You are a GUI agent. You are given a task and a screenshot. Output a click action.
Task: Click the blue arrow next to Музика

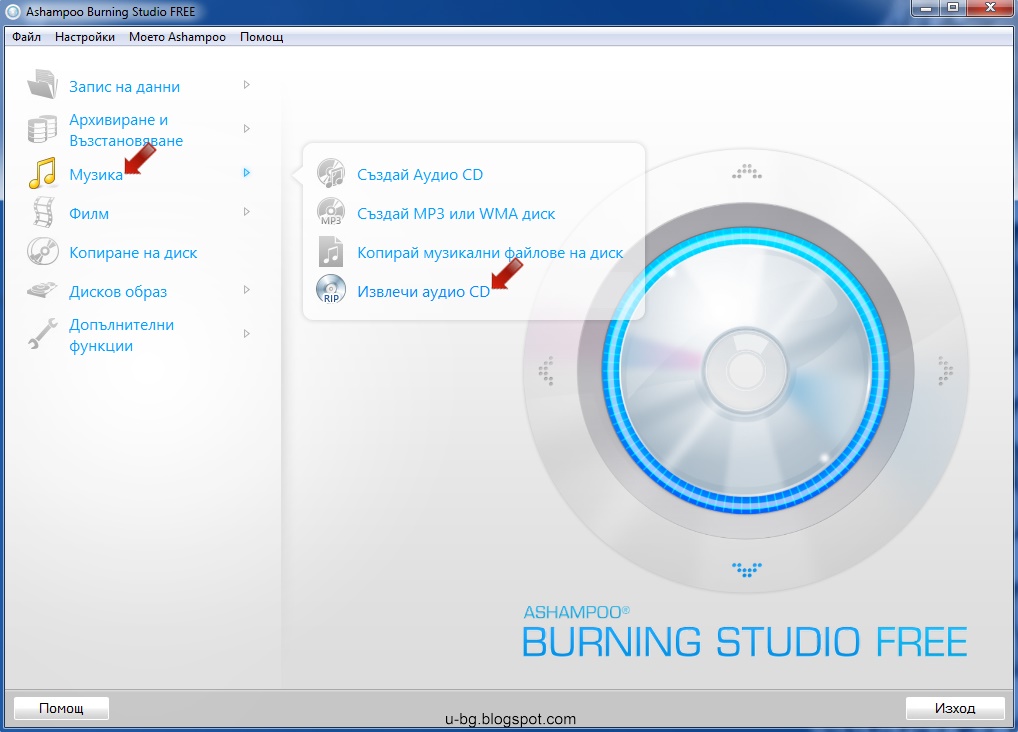[247, 173]
